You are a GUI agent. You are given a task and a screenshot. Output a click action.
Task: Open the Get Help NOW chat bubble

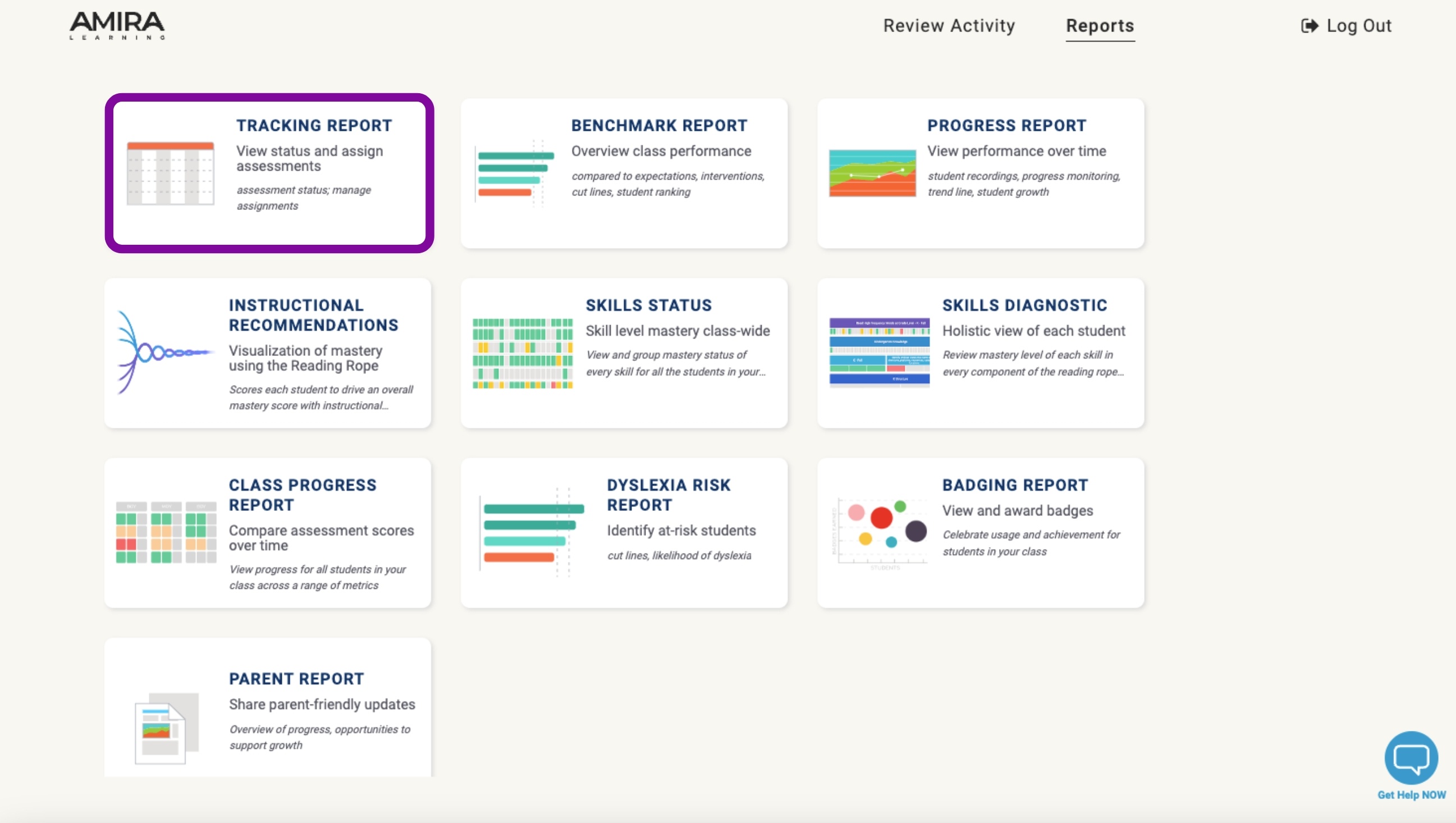pyautogui.click(x=1411, y=757)
